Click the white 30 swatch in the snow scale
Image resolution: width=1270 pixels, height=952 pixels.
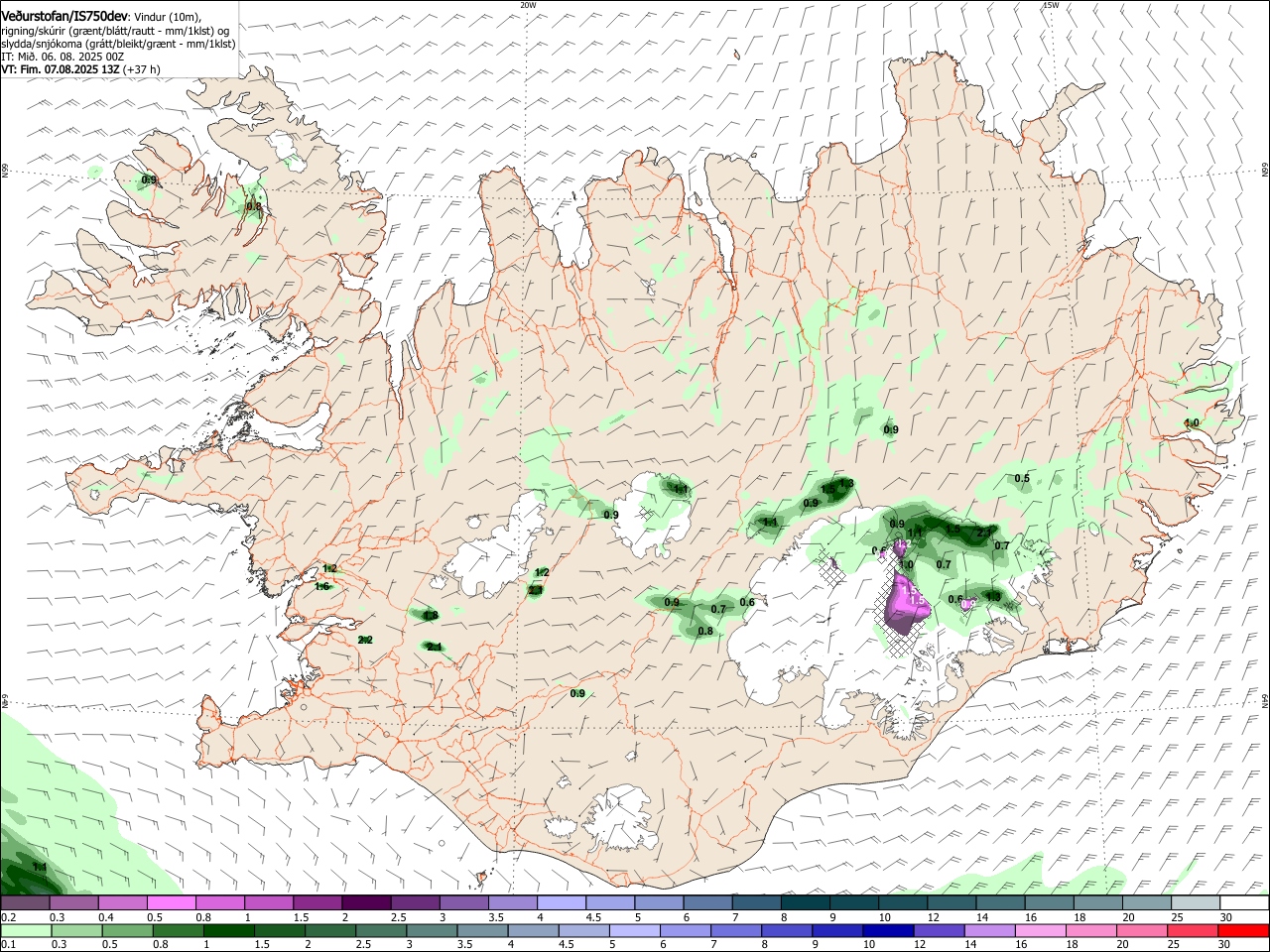tap(1242, 903)
